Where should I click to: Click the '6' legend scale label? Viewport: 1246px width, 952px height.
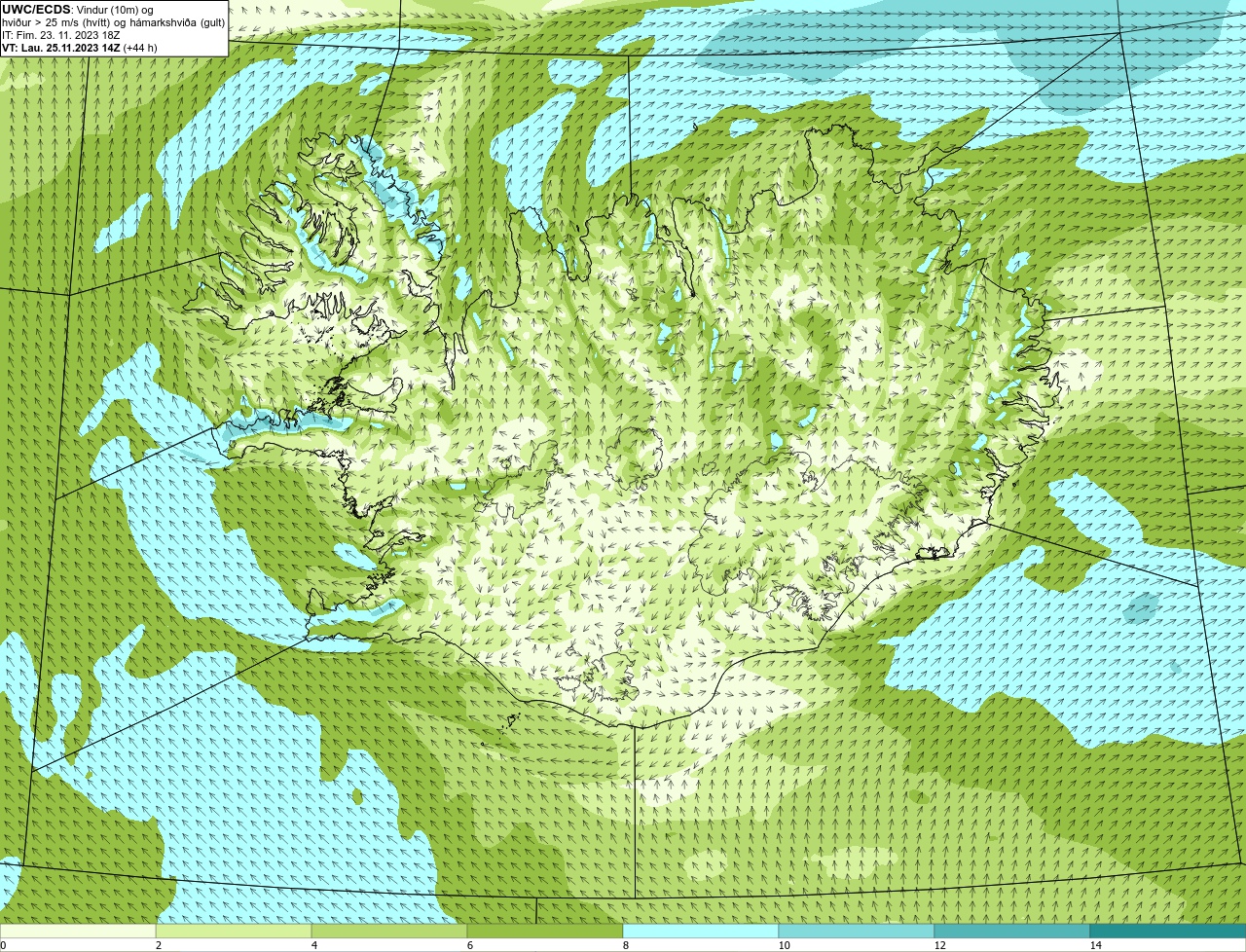(469, 945)
